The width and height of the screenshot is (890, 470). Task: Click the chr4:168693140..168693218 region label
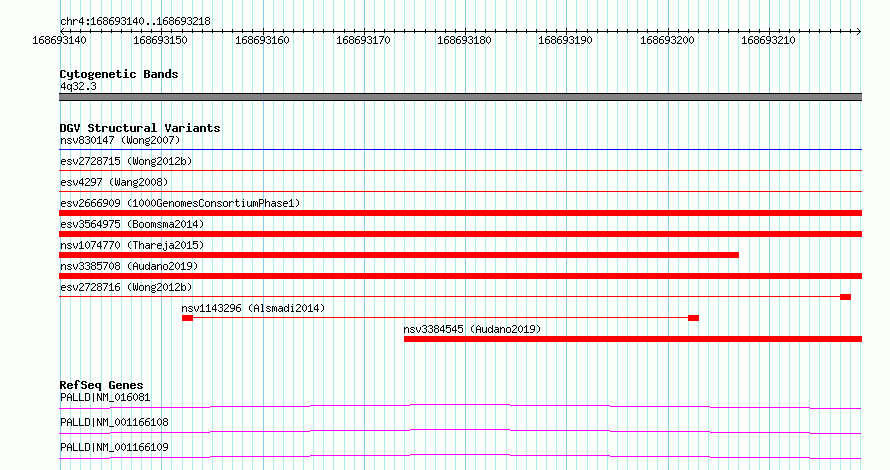pyautogui.click(x=135, y=21)
